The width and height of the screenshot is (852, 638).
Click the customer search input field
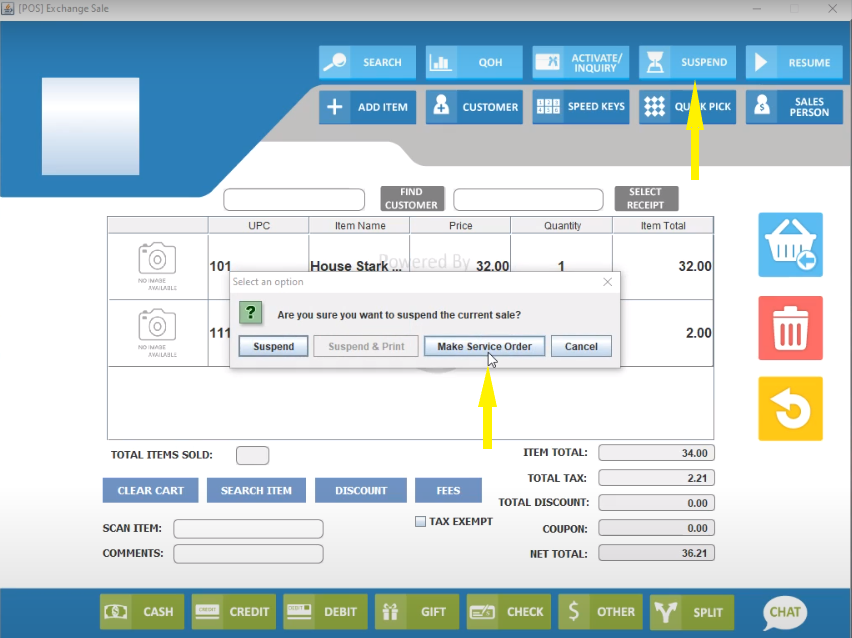294,199
